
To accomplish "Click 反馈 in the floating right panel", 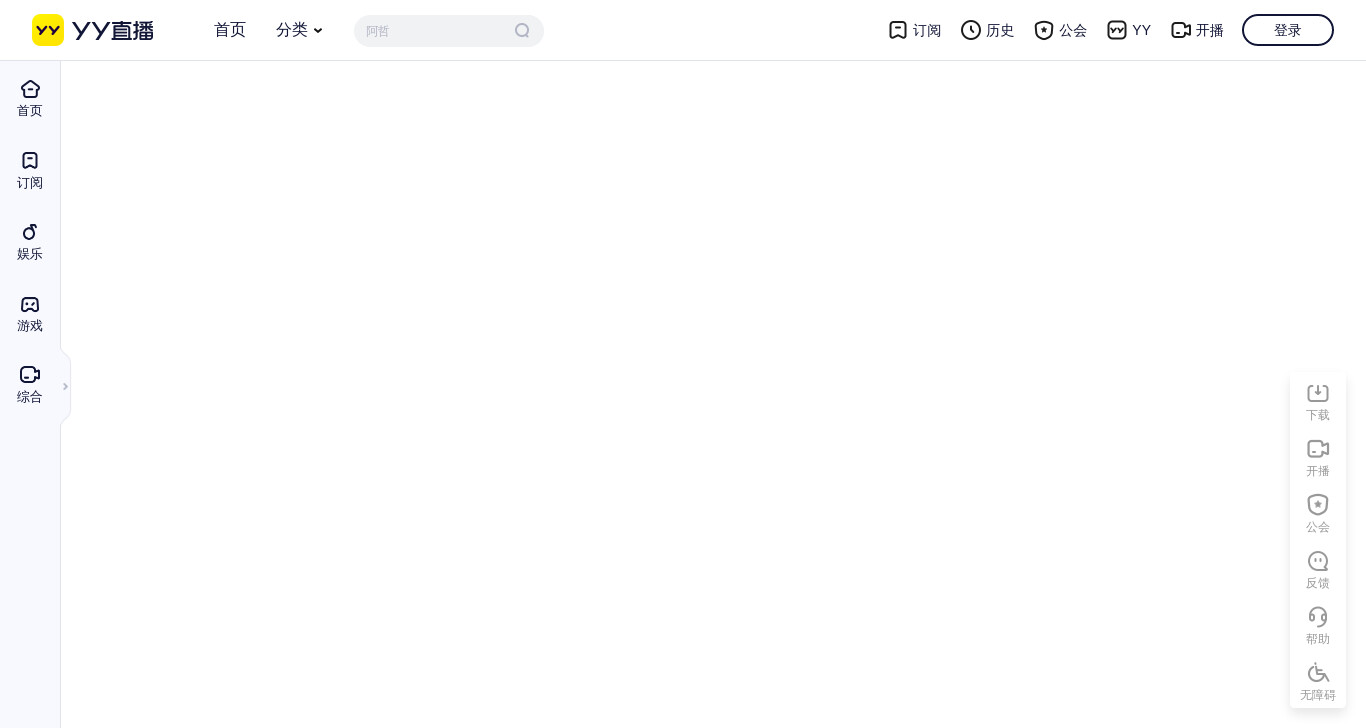I will tap(1318, 570).
